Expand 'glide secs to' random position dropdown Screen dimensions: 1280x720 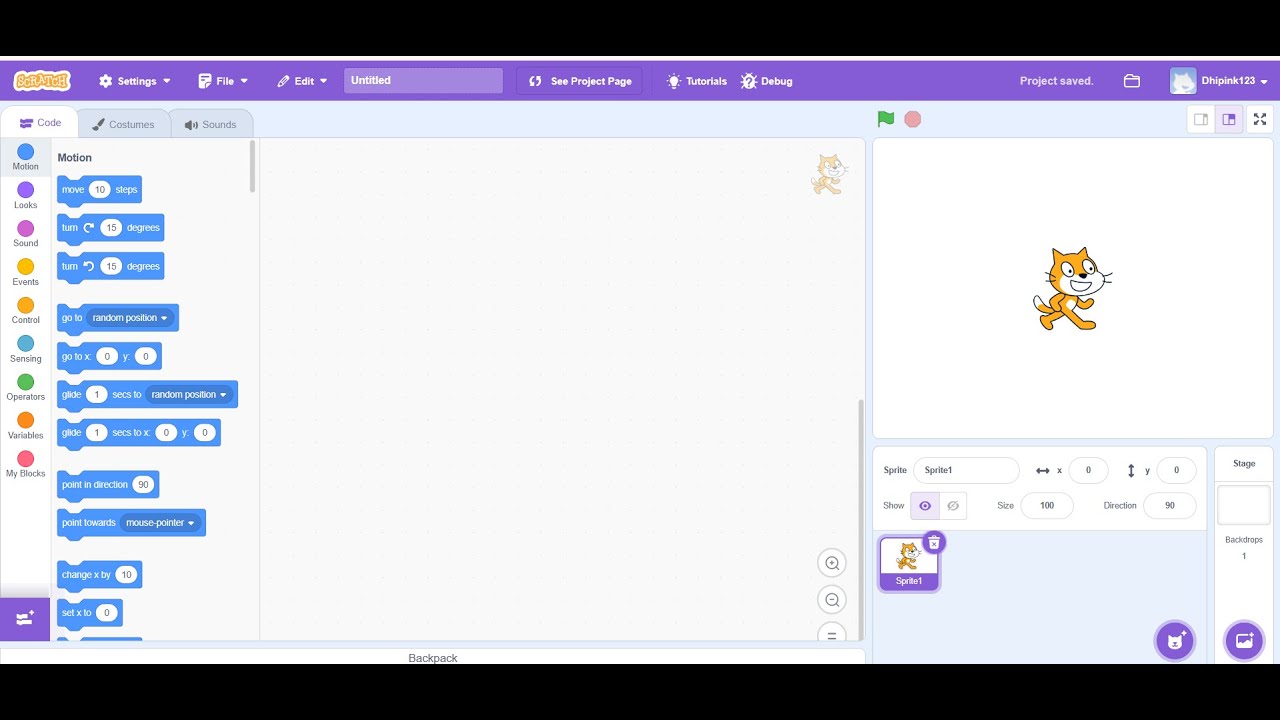tap(190, 395)
